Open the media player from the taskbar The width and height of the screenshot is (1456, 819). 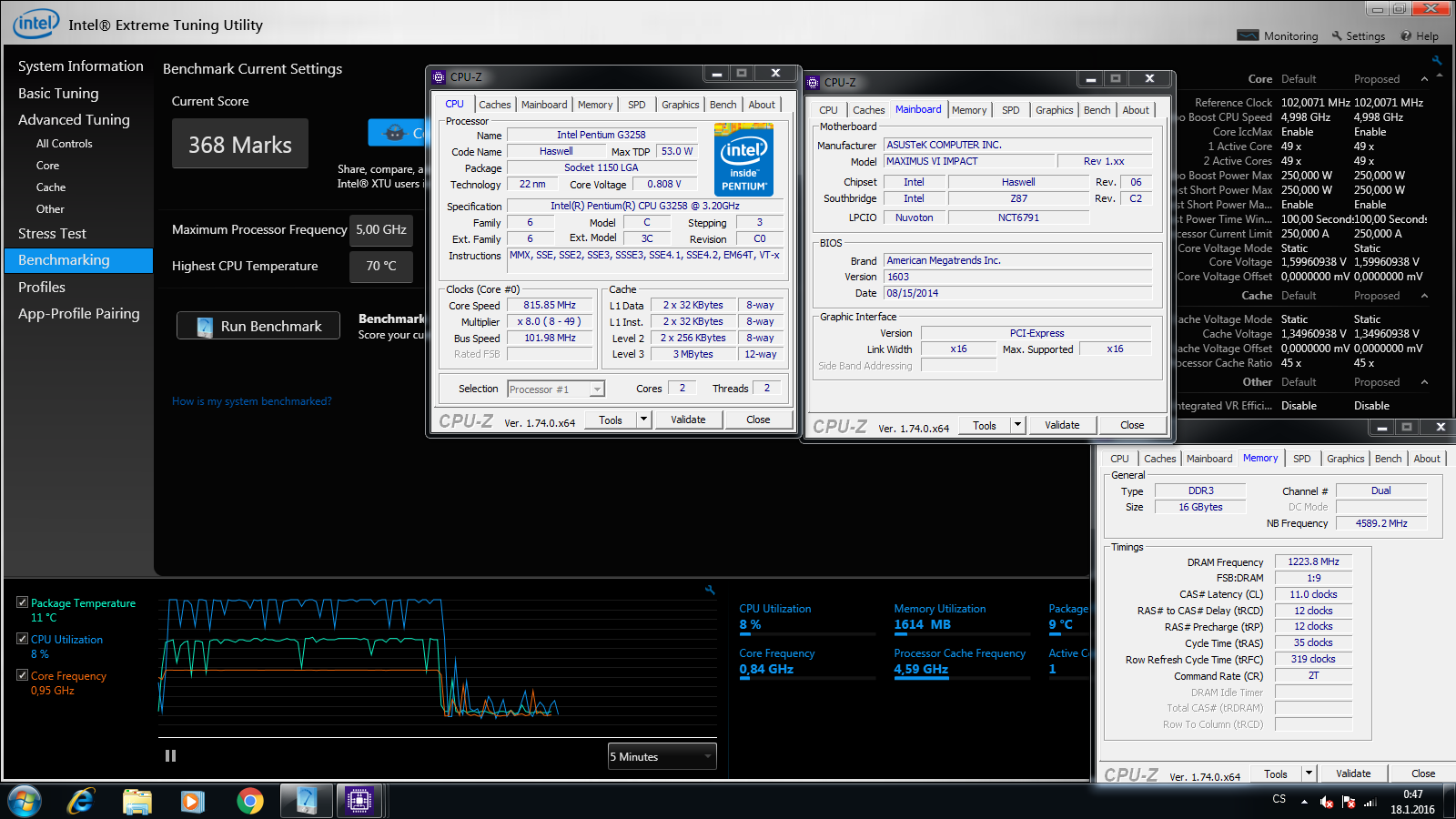(x=192, y=801)
